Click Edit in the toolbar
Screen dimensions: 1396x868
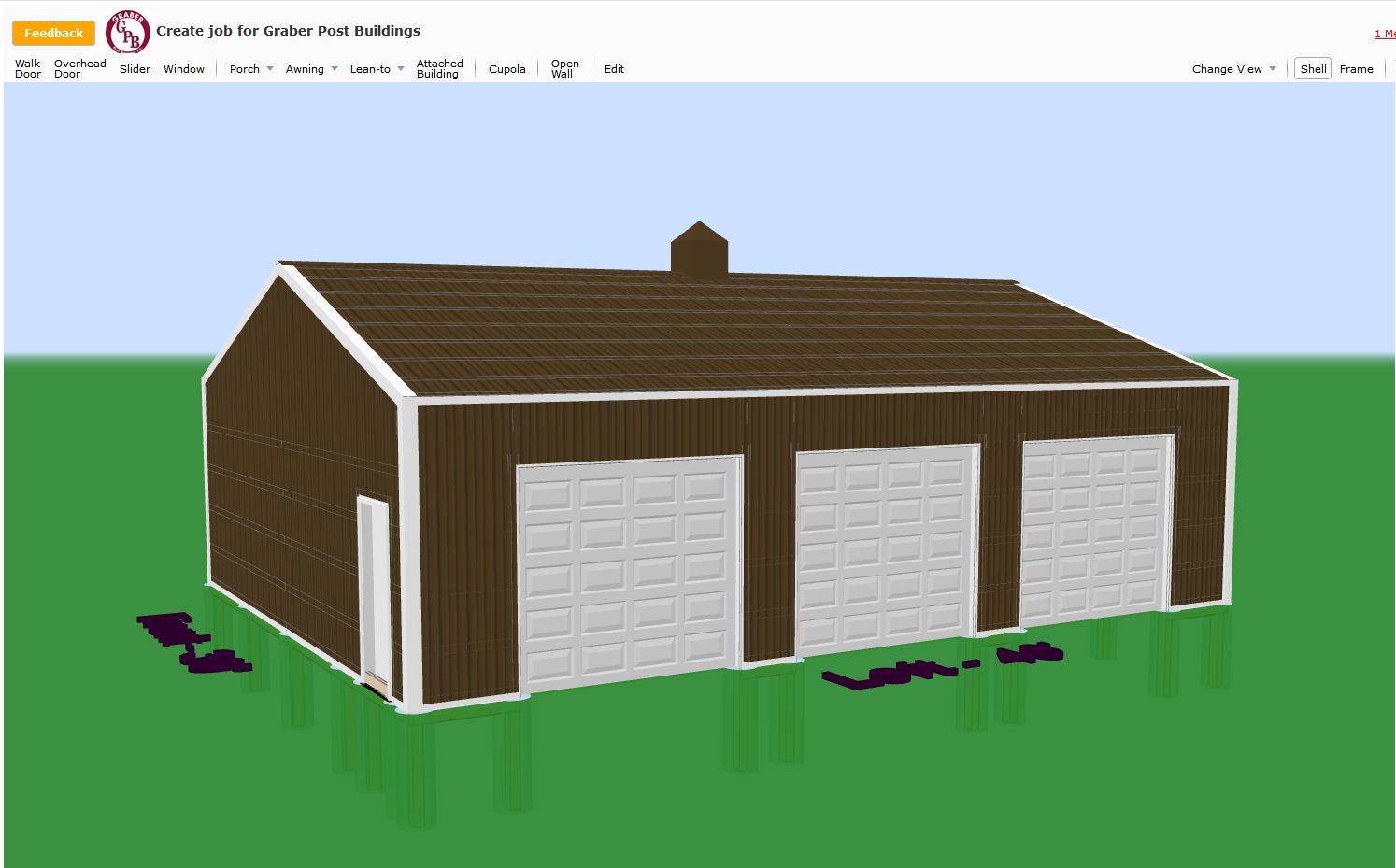click(614, 69)
